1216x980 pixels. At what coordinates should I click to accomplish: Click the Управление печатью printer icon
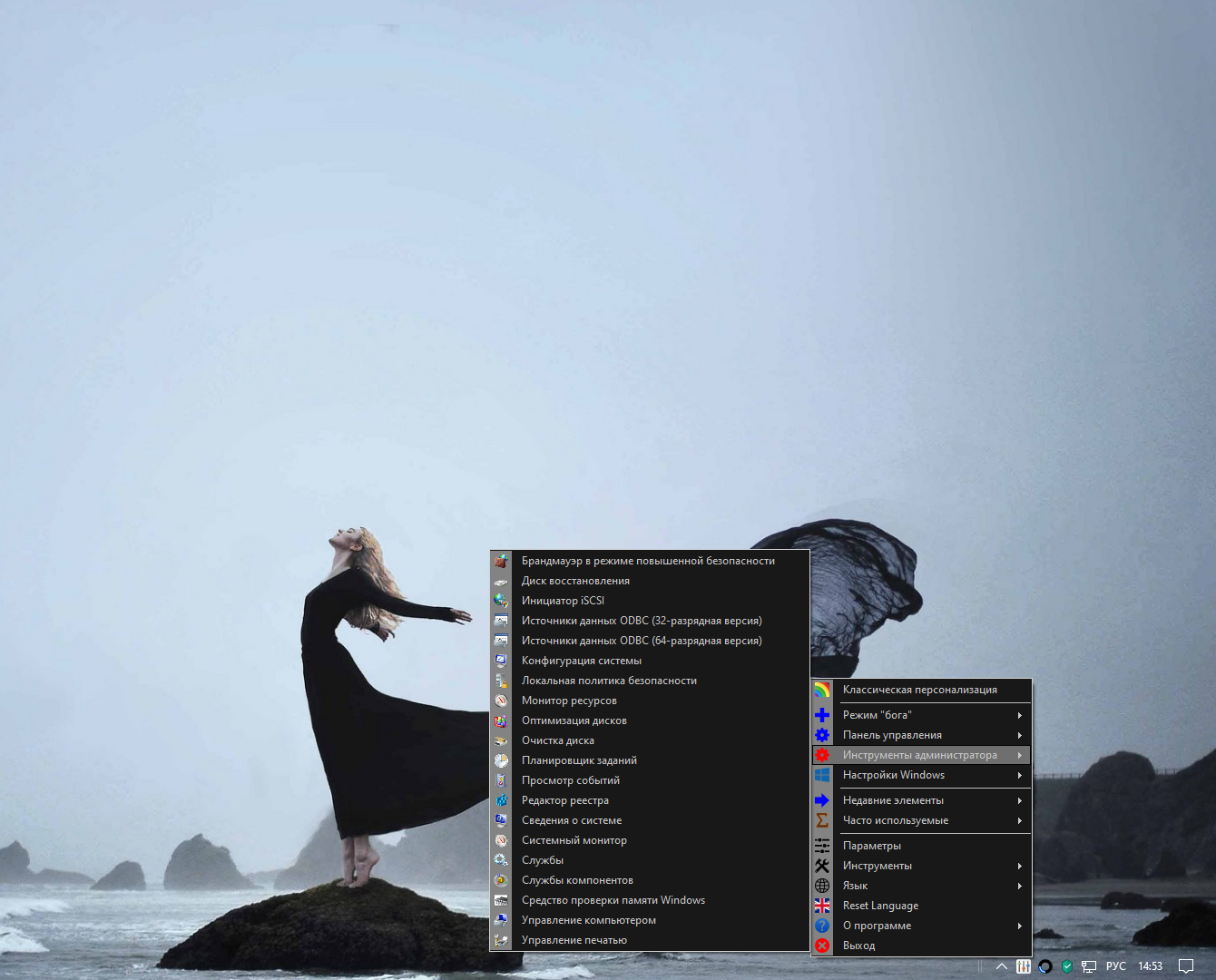[x=501, y=940]
